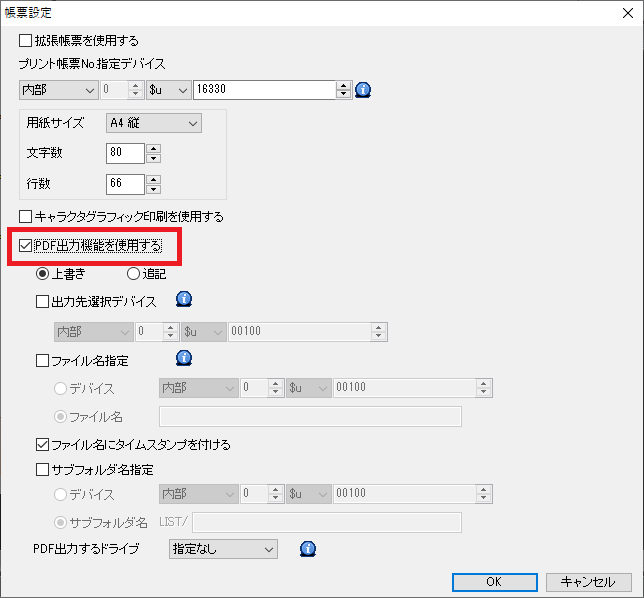Open the 用紙サイズ A4 縦 dropdown
The width and height of the screenshot is (644, 598).
pyautogui.click(x=153, y=123)
